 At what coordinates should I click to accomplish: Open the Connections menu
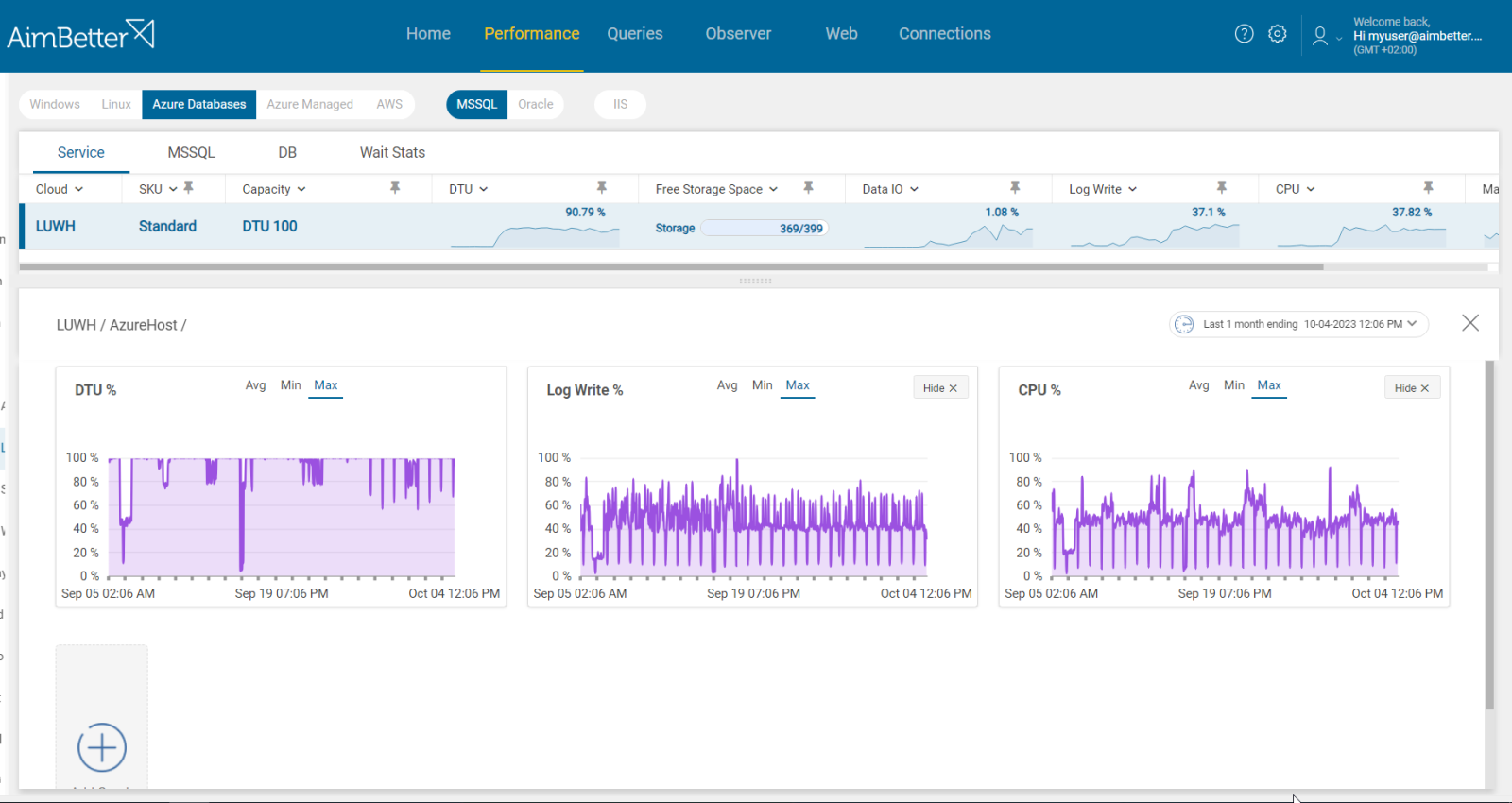(x=945, y=34)
